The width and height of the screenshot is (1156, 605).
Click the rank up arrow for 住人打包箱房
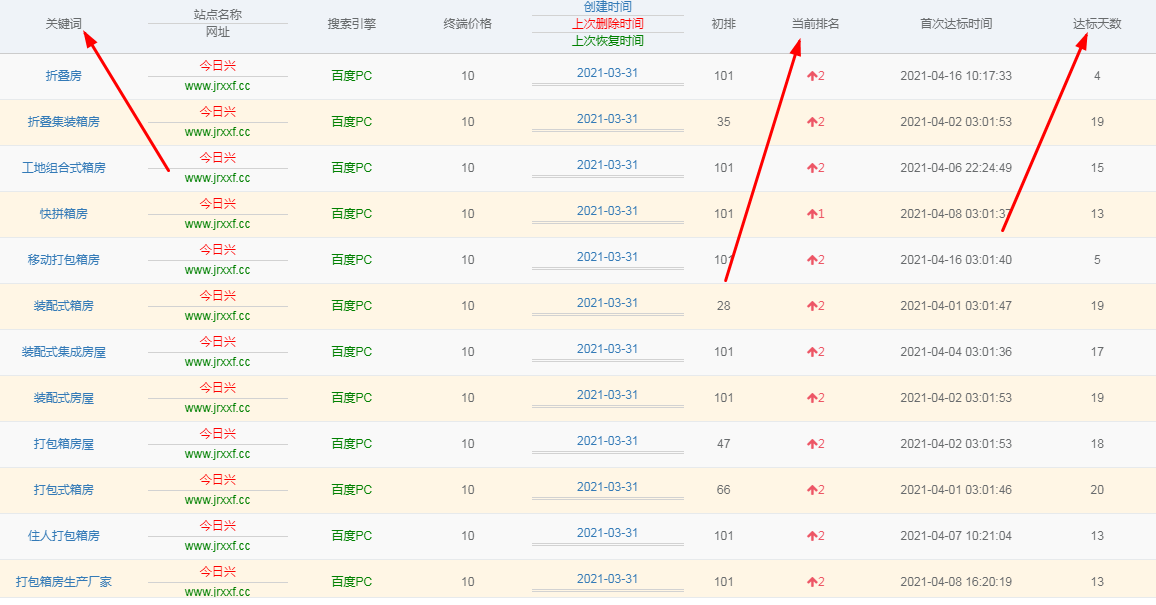click(812, 536)
